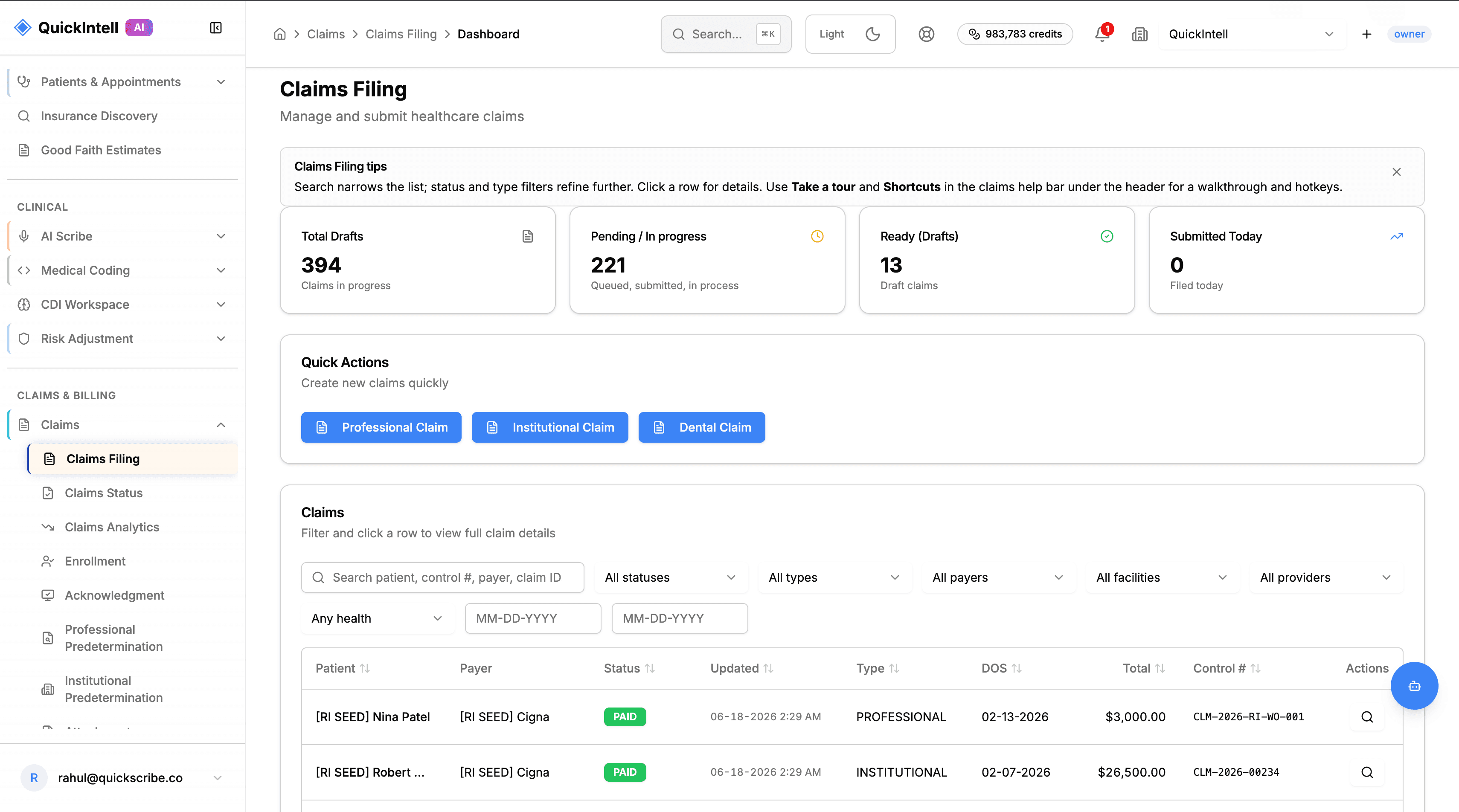Collapse the sidebar panel icon
The width and height of the screenshot is (1459, 812).
[216, 28]
